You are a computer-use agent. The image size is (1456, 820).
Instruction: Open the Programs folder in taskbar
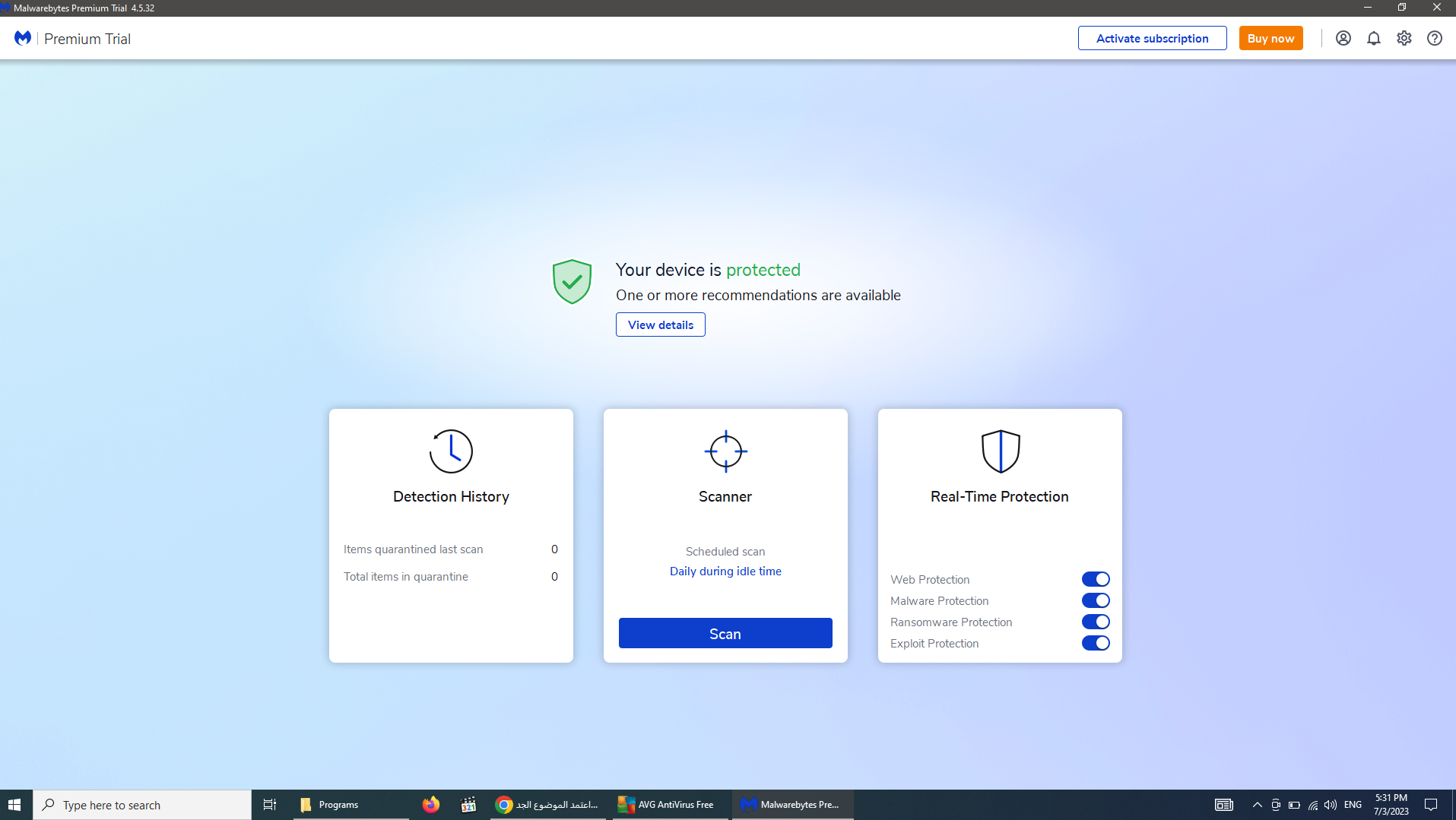[x=351, y=805]
